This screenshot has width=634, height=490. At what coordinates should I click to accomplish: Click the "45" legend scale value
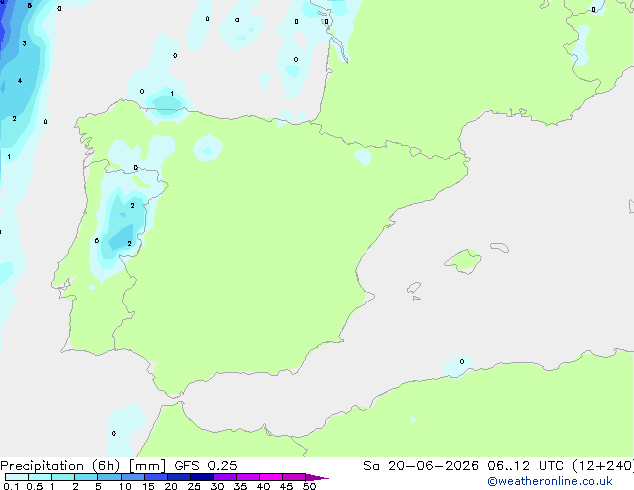(286, 486)
